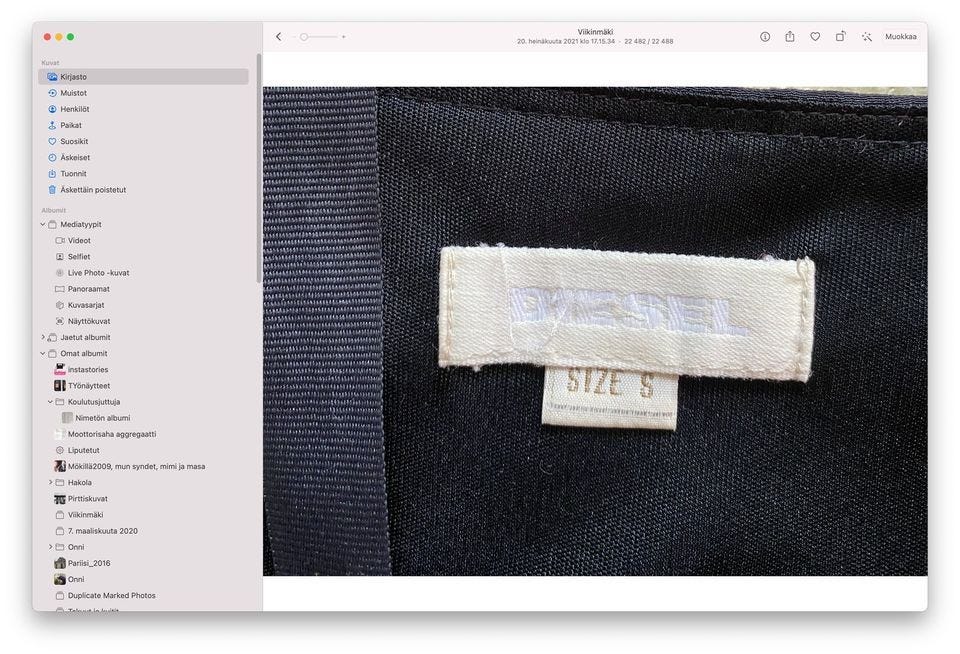This screenshot has height=654, width=960.
Task: Click the Omat albumit label
Action: [83, 353]
